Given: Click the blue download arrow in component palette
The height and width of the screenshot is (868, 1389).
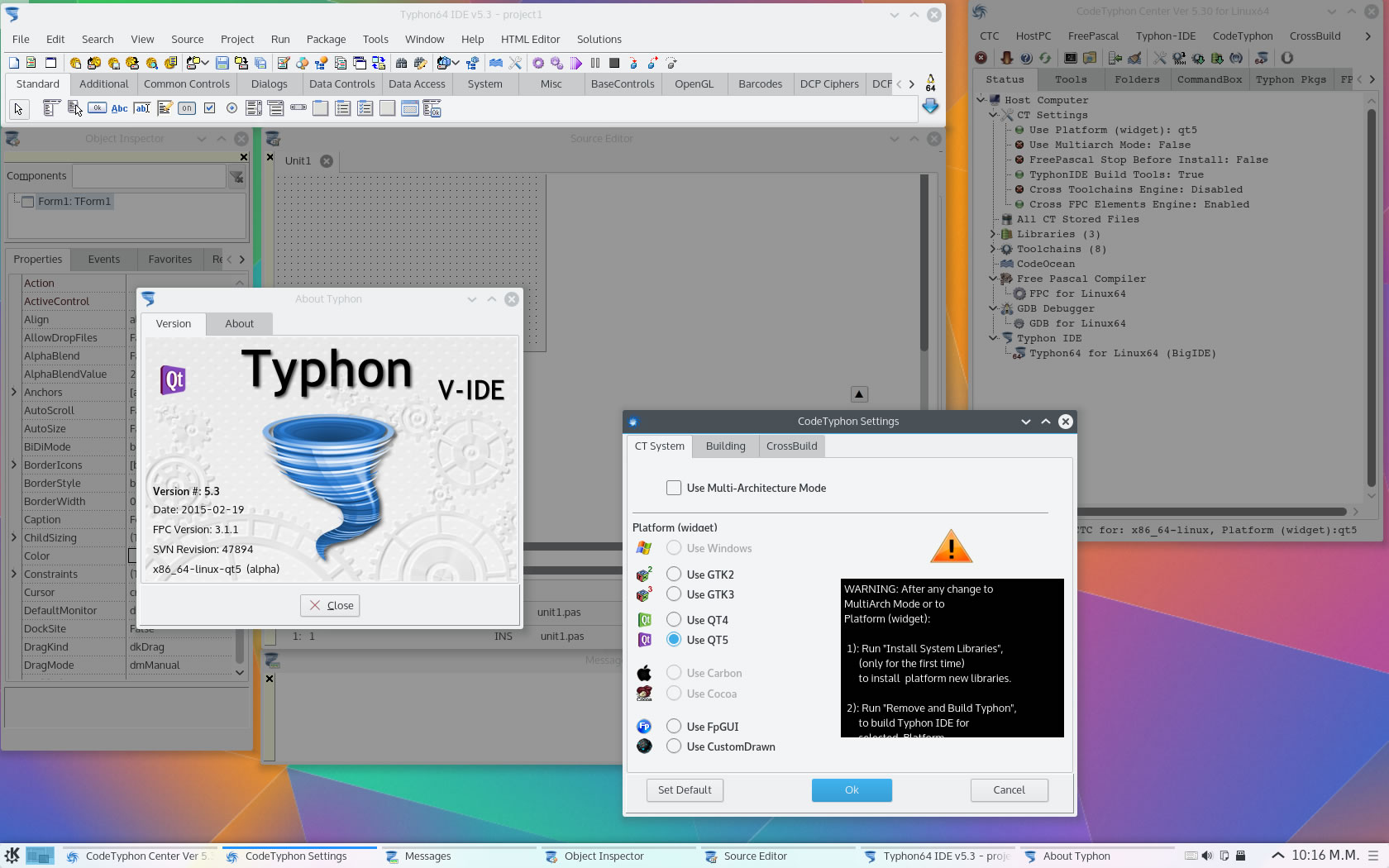Looking at the screenshot, I should pos(930,106).
